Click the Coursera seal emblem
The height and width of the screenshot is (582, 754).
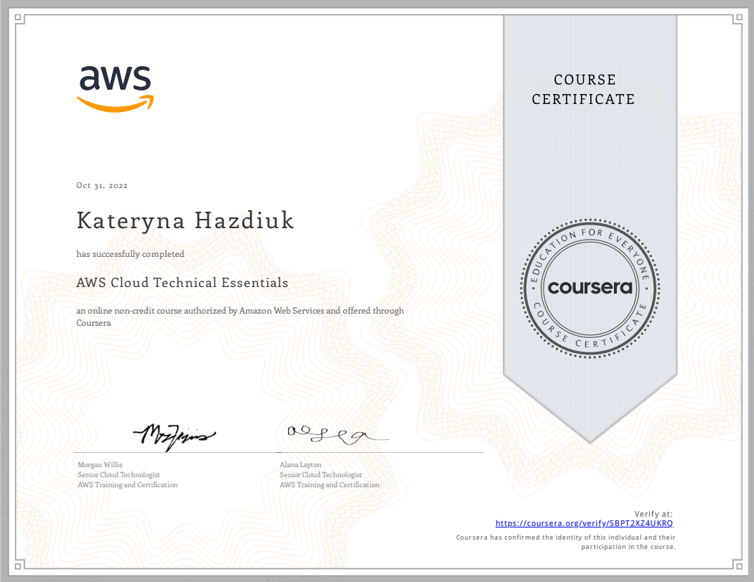(590, 288)
